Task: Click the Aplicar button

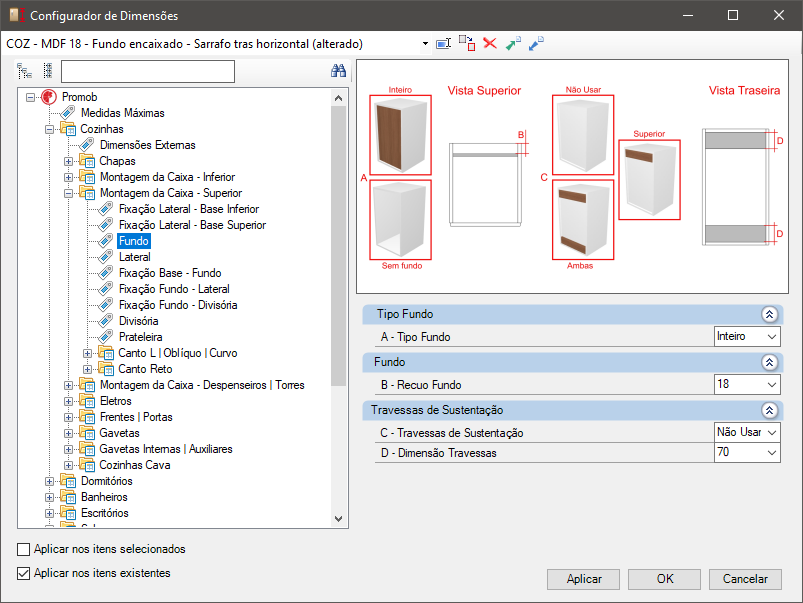Action: click(x=583, y=579)
